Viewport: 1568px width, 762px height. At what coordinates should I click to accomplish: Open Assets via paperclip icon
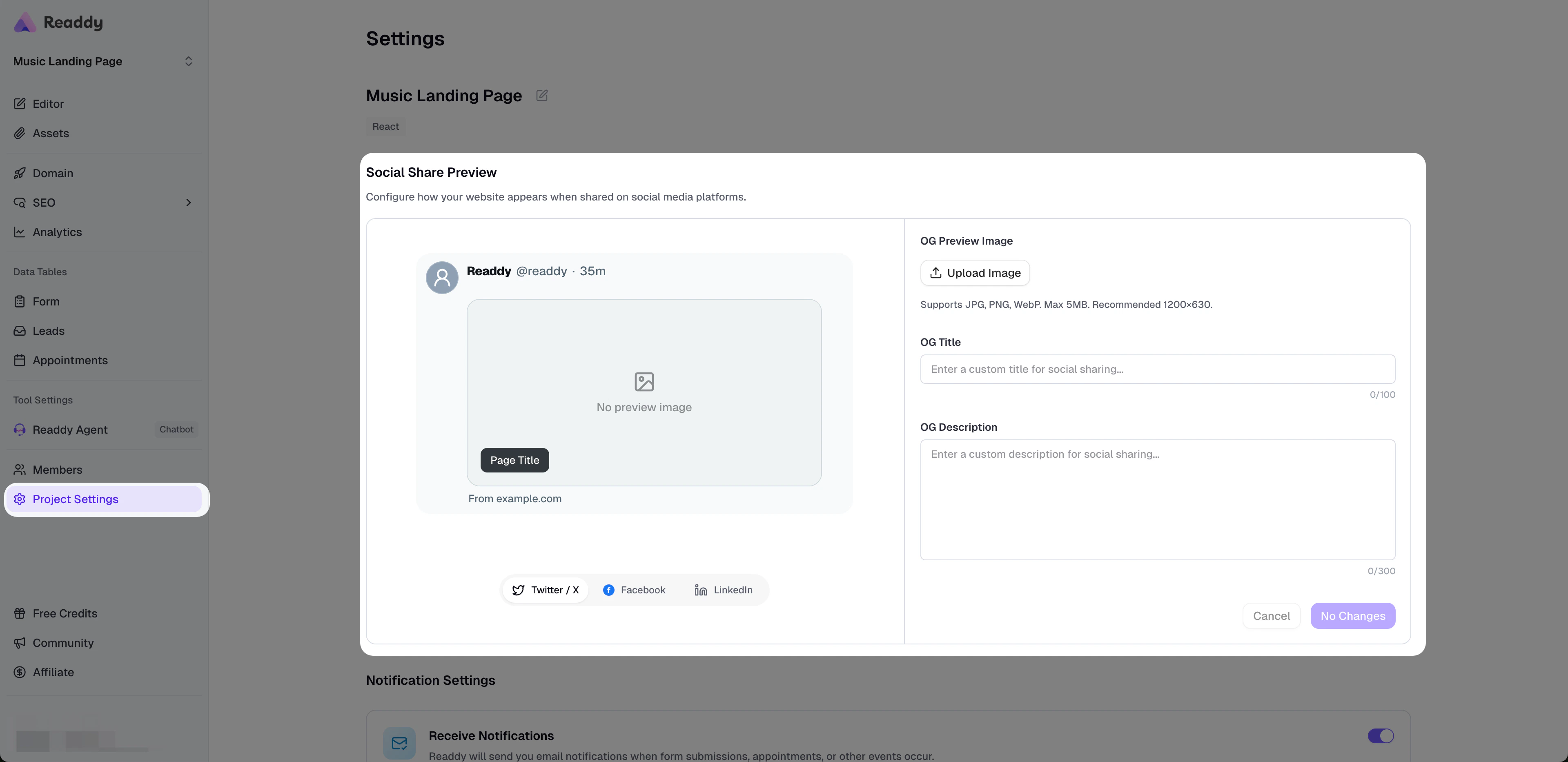[20, 133]
